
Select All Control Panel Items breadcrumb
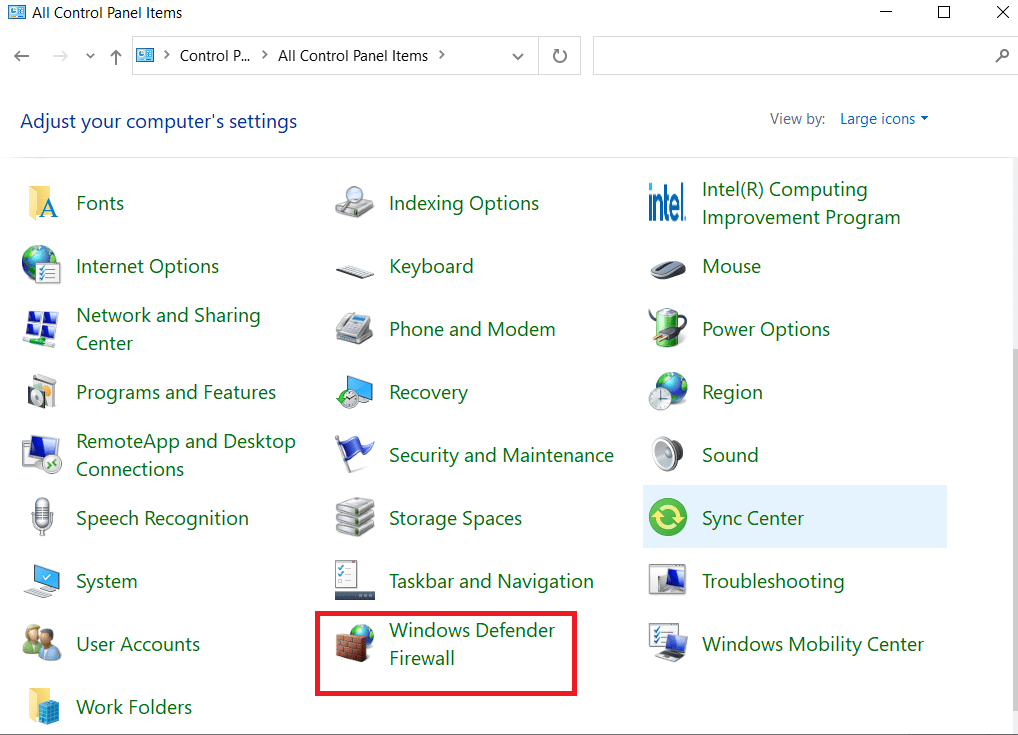(x=353, y=56)
